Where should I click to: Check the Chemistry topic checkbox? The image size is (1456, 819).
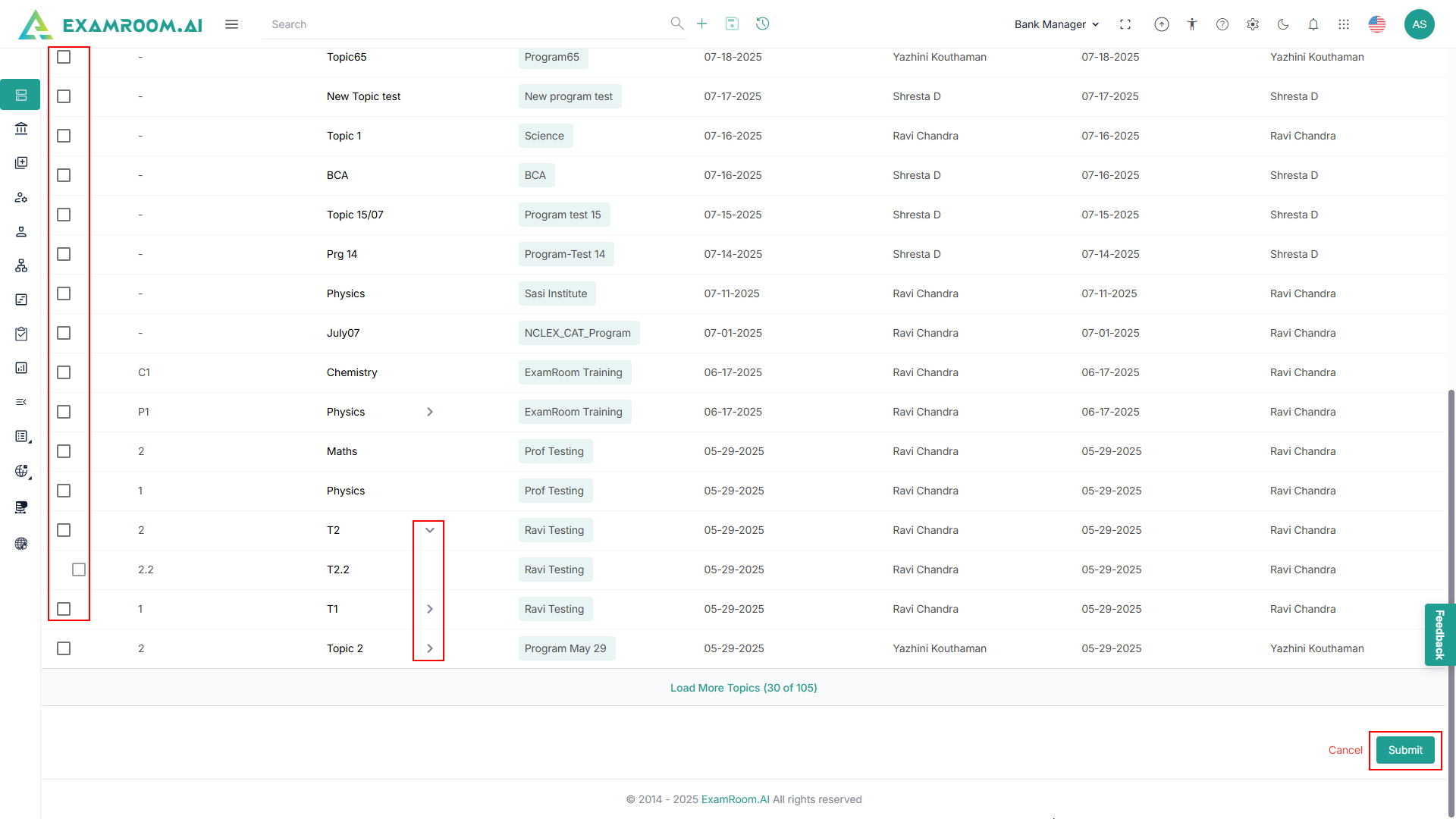(x=64, y=372)
